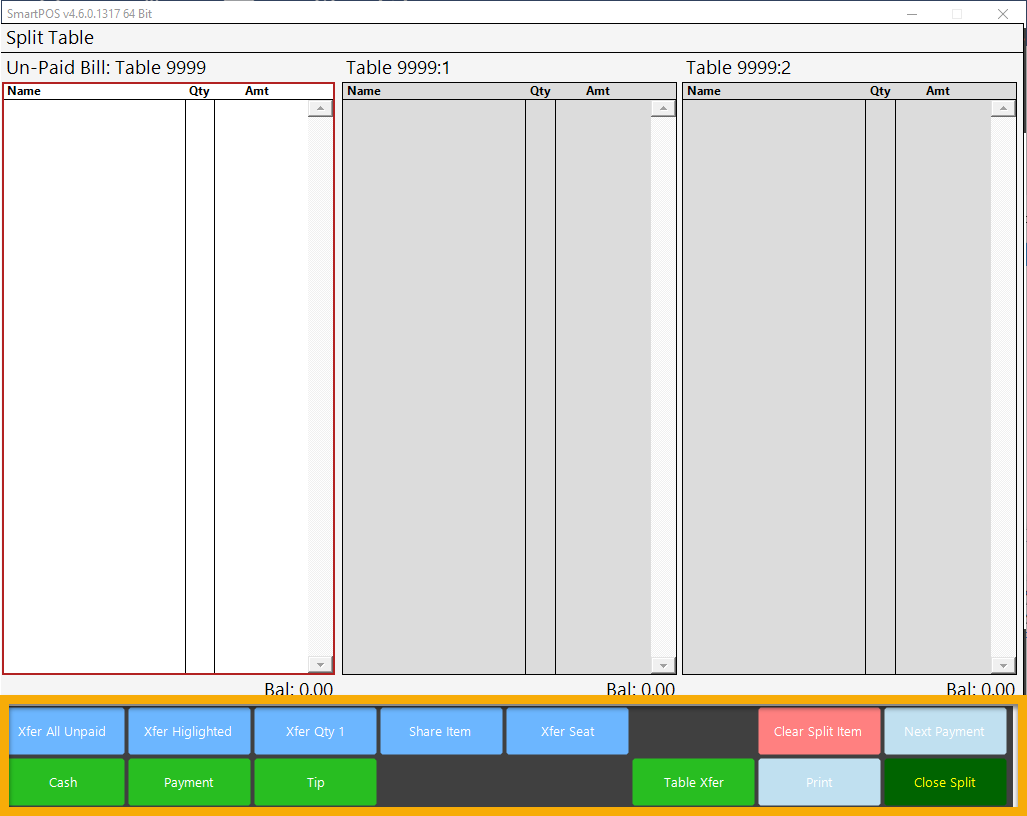1027x816 pixels.
Task: Open the Payment button
Action: (189, 782)
